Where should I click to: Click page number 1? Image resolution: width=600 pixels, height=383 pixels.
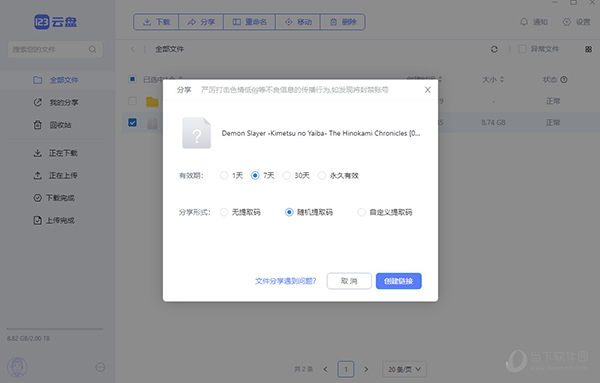[346, 369]
